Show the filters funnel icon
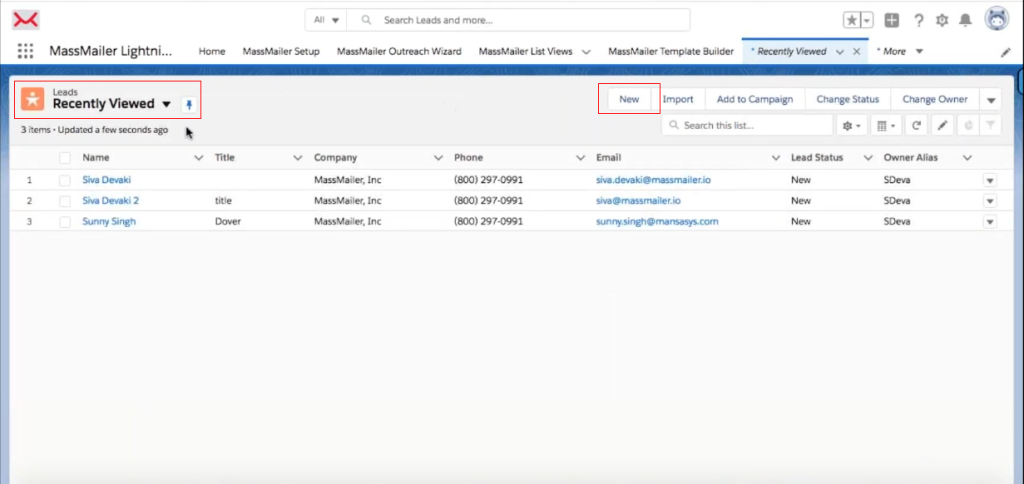This screenshot has height=484, width=1024. 990,125
